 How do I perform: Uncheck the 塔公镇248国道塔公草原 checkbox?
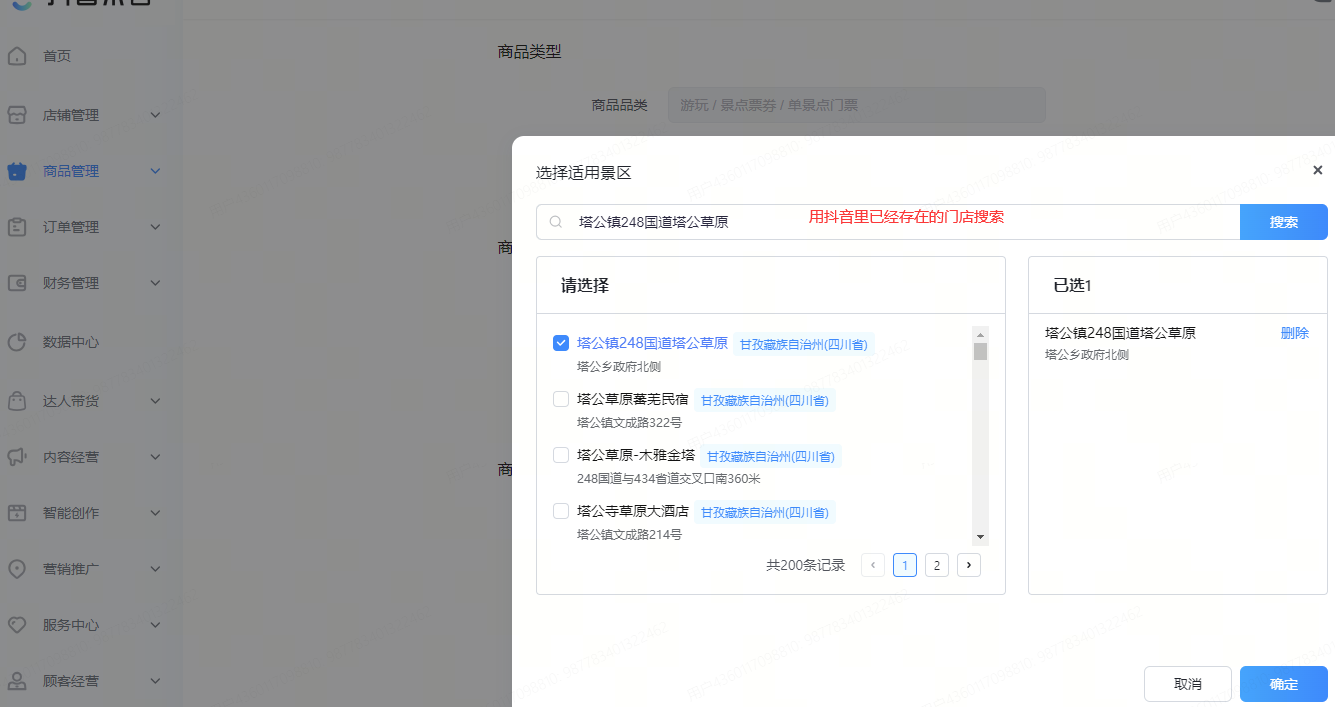point(561,343)
